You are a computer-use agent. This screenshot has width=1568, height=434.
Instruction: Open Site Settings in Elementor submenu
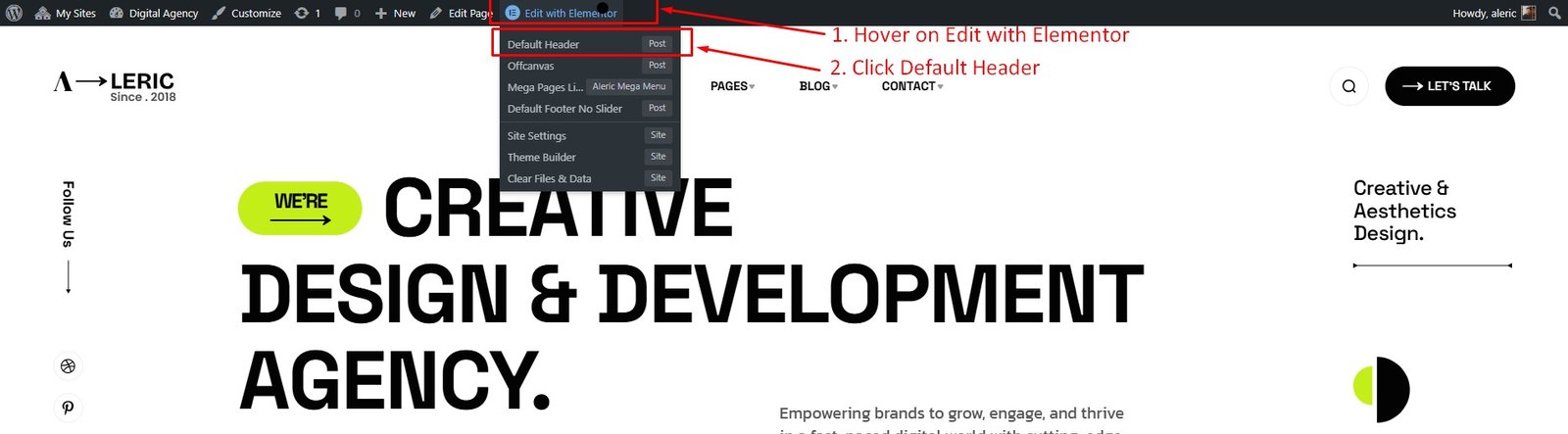click(537, 135)
